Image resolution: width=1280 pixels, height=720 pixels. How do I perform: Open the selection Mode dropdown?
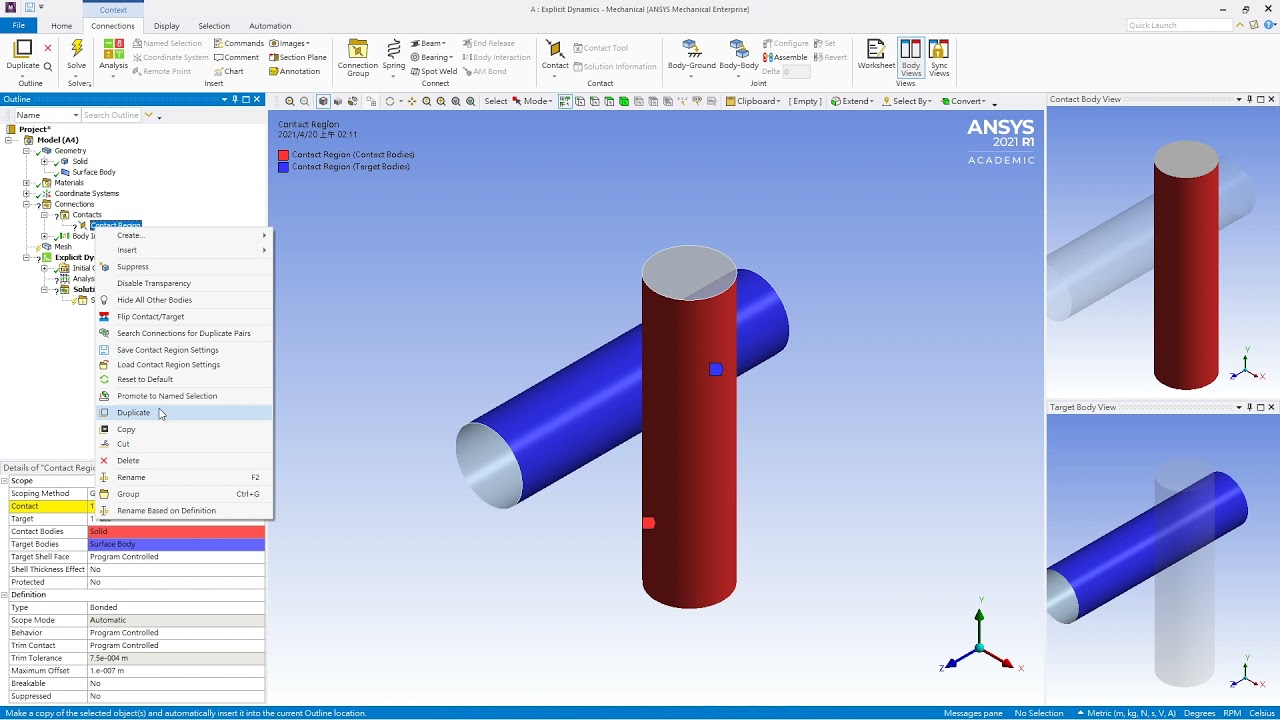[532, 101]
